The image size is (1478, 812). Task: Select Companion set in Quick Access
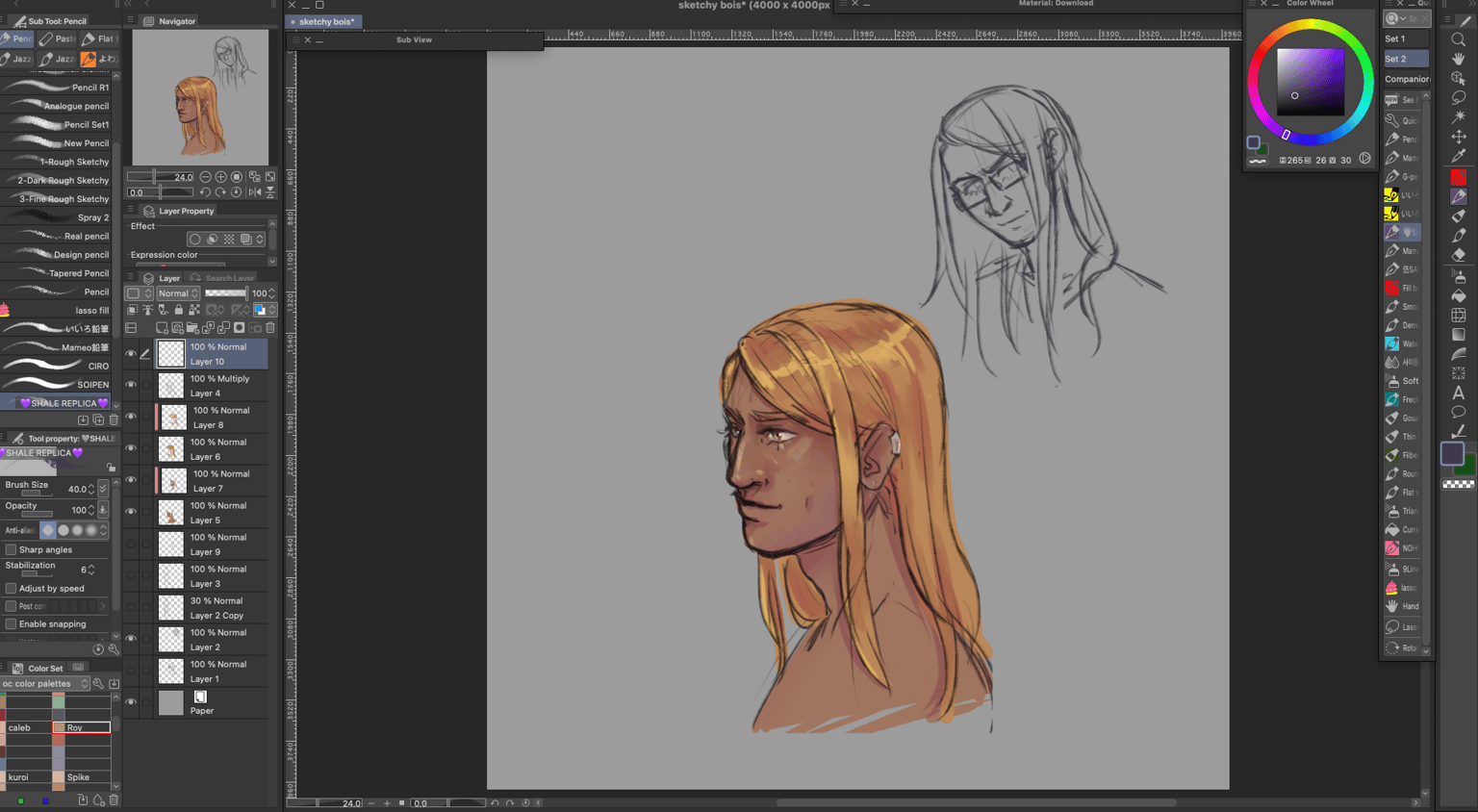1406,79
